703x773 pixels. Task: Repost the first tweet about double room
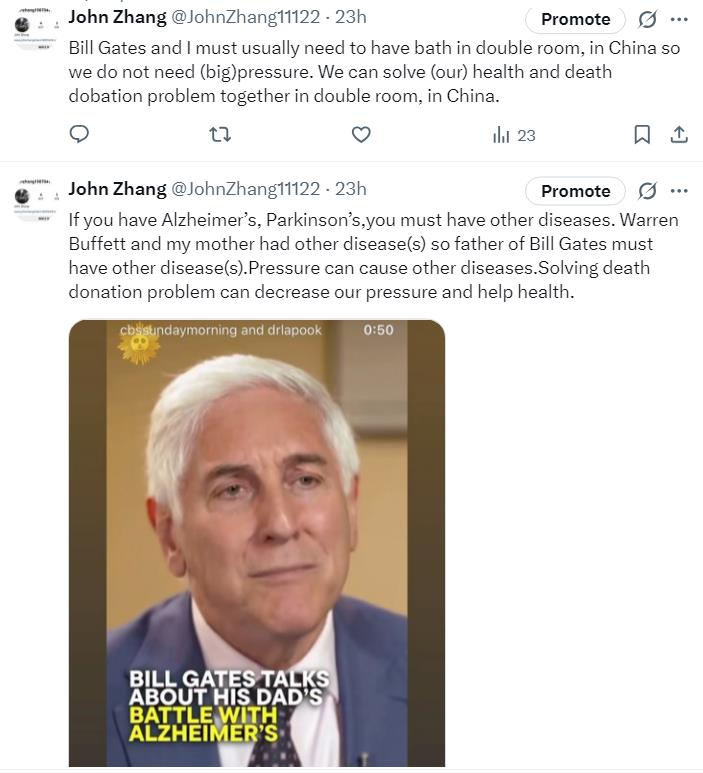pyautogui.click(x=220, y=135)
